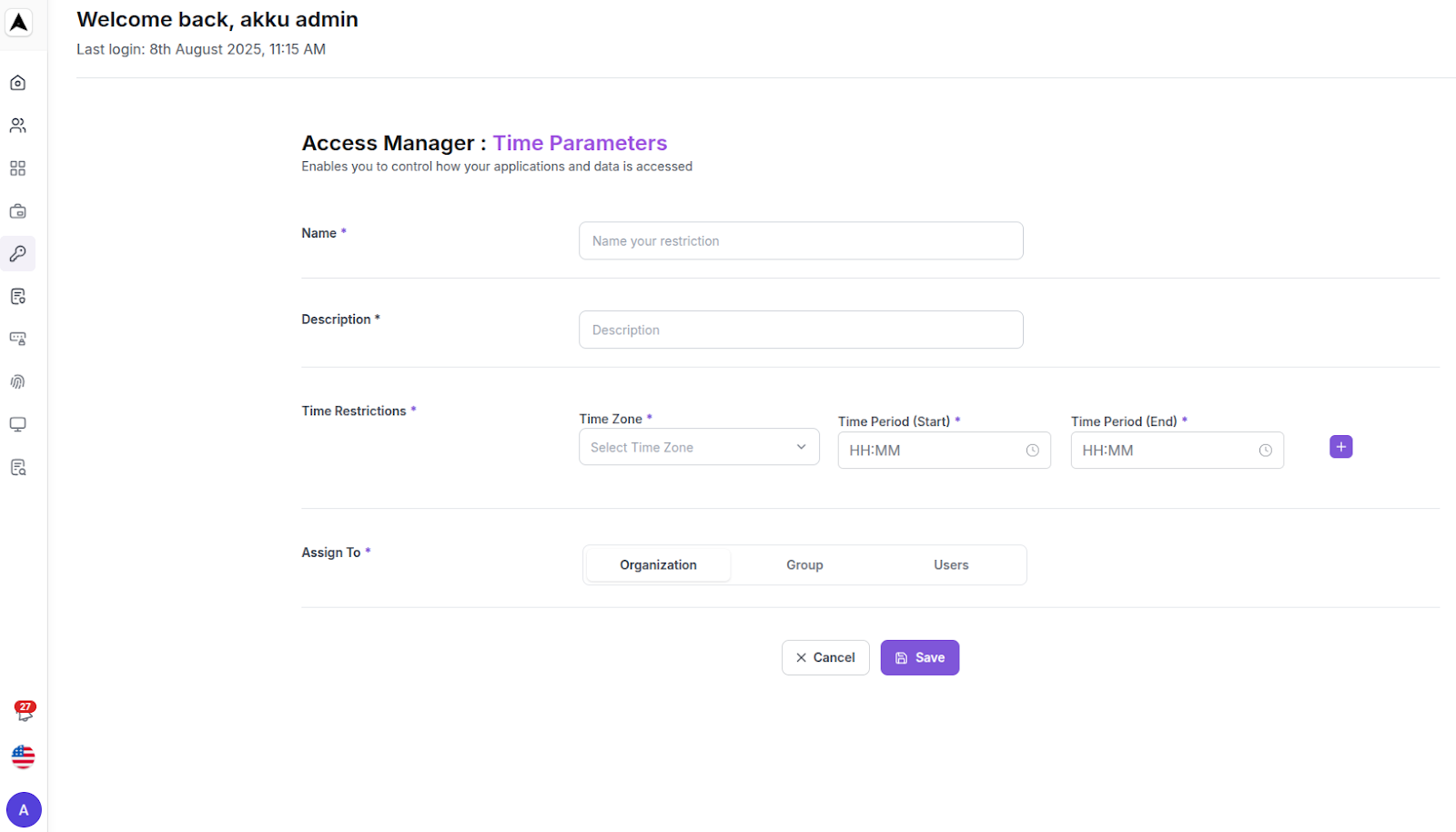1456x832 pixels.
Task: Switch assignment to Users
Action: (951, 564)
